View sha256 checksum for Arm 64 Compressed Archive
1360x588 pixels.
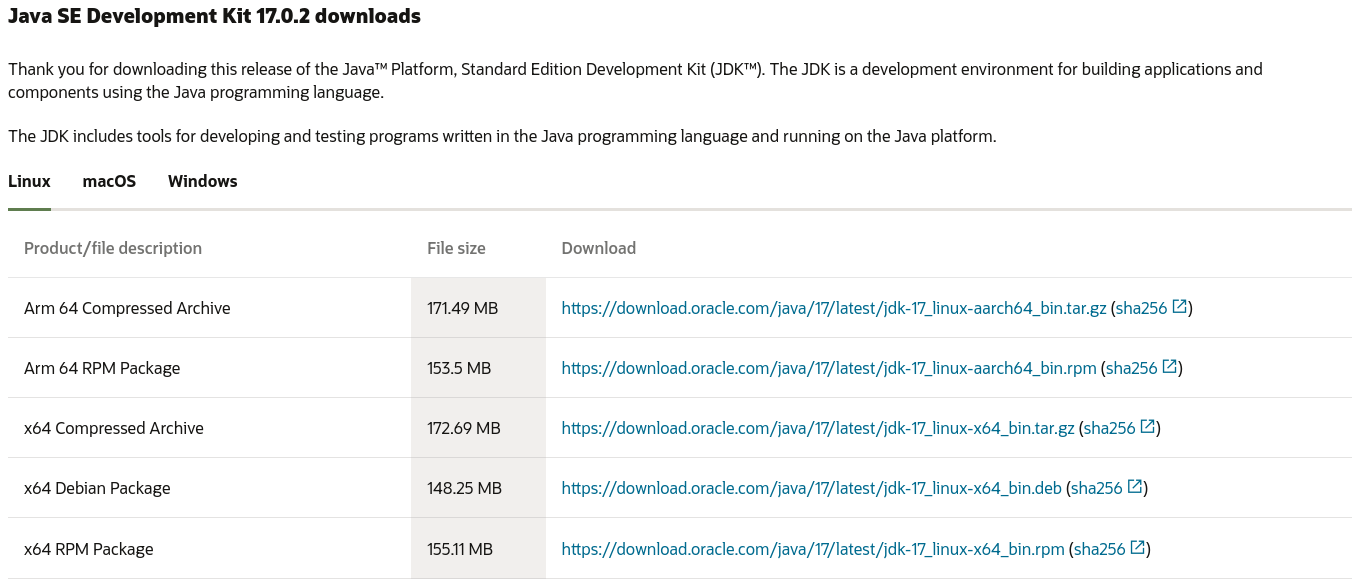[1142, 309]
